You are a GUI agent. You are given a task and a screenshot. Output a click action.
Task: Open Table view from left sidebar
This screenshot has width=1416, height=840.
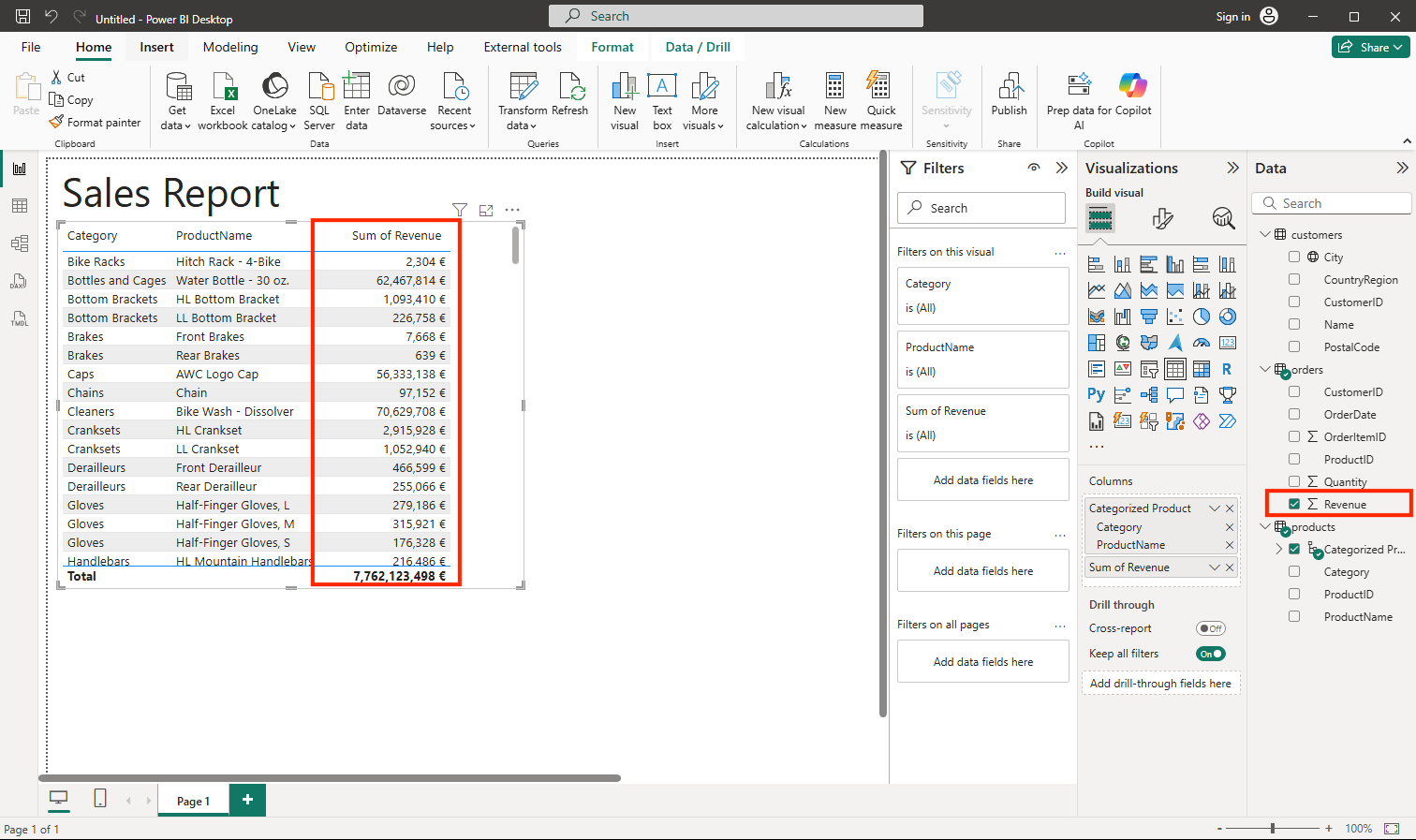click(x=20, y=206)
